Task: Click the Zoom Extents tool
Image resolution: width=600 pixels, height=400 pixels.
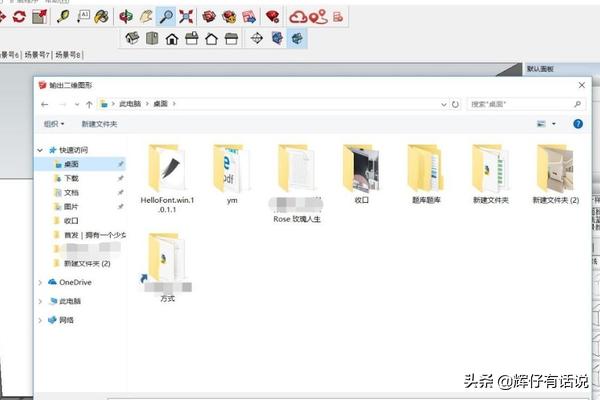Action: (x=186, y=15)
